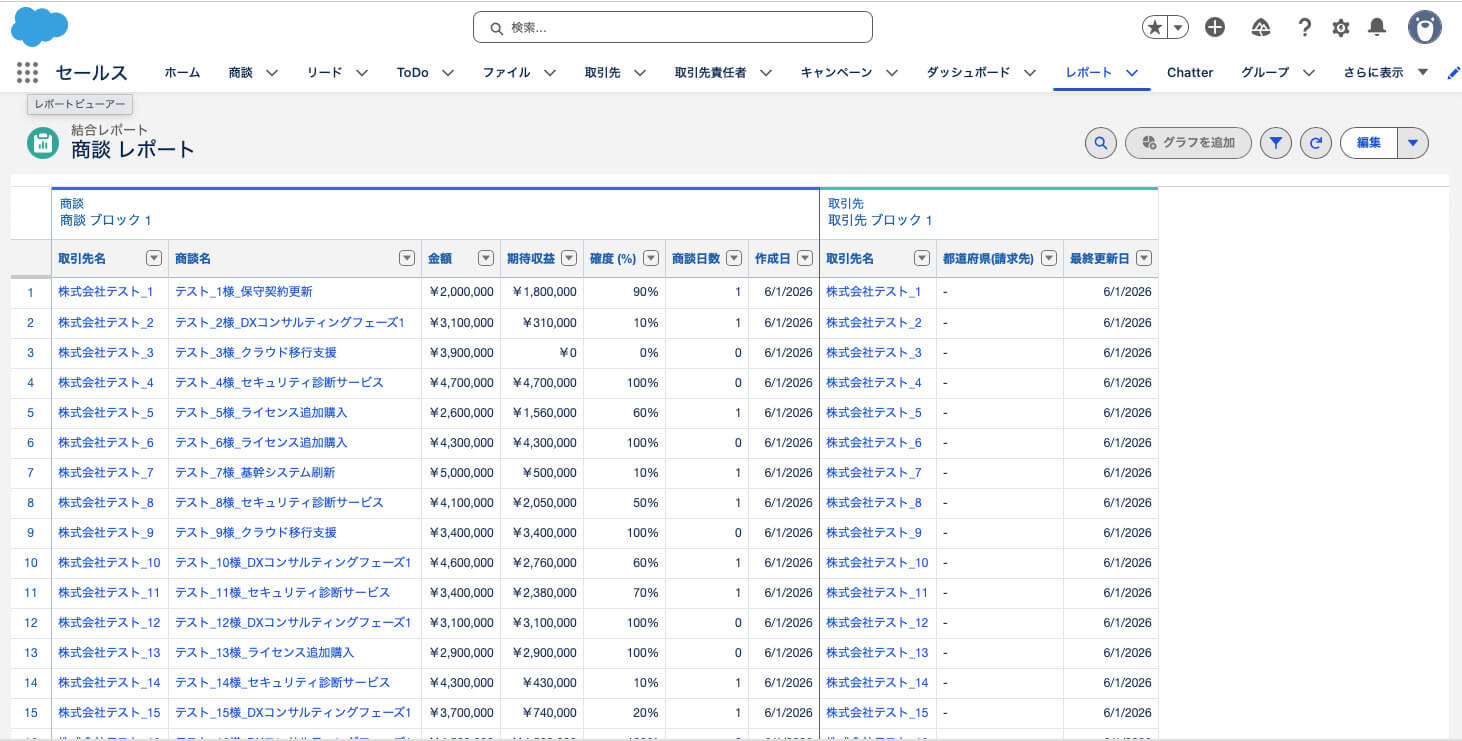This screenshot has width=1462, height=741.
Task: Click row number 8
Action: (31, 502)
